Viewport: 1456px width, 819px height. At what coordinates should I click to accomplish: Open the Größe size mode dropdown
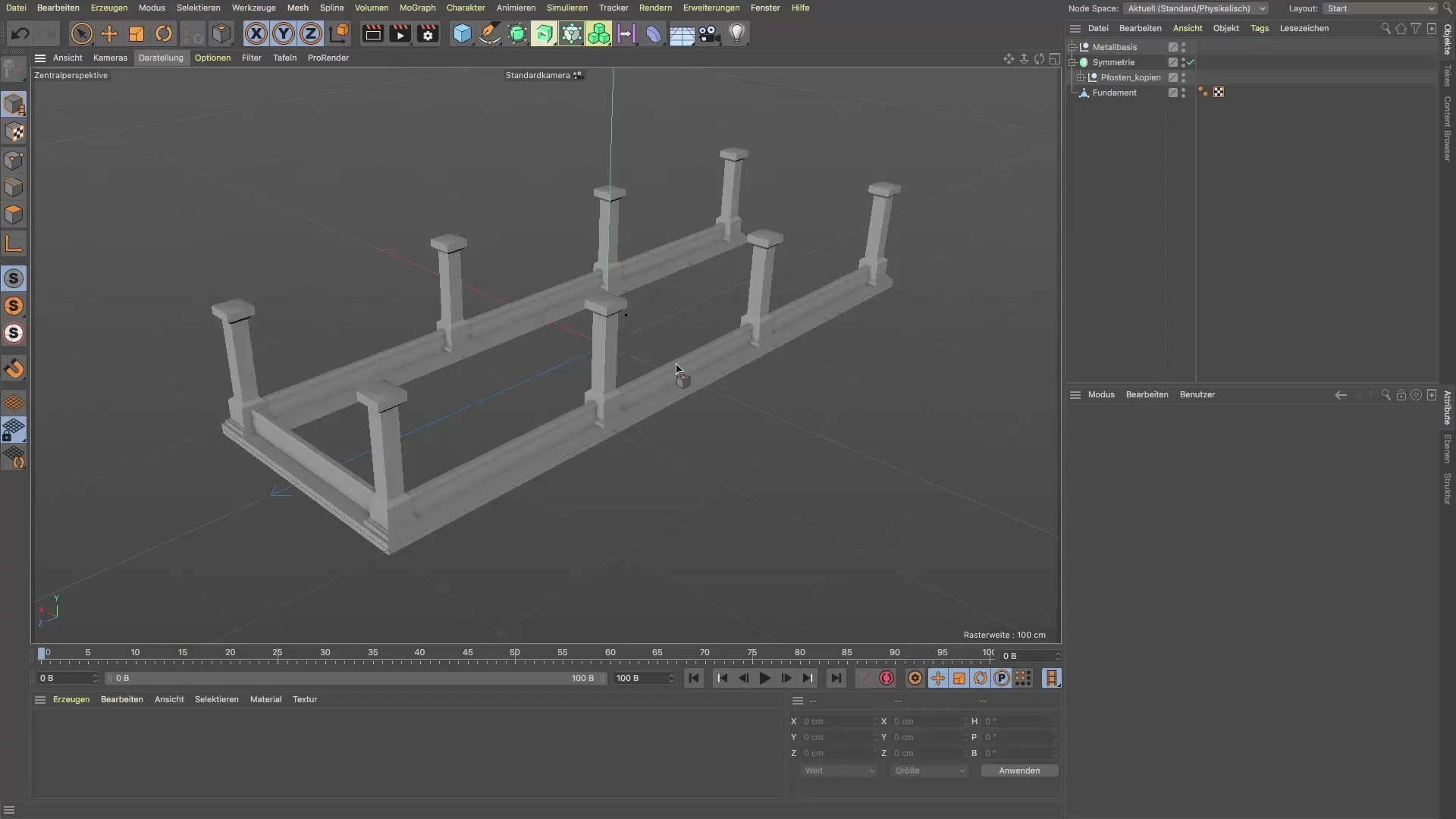click(930, 770)
